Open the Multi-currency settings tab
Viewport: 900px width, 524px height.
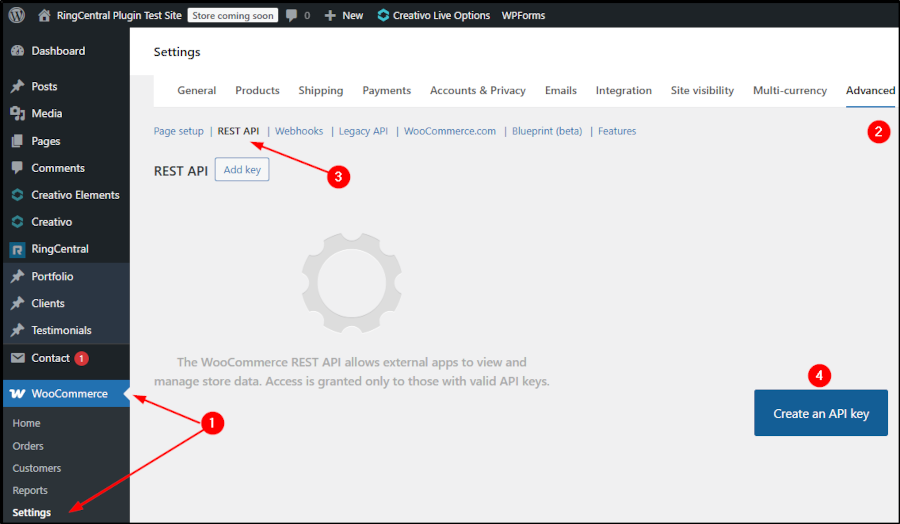(789, 90)
